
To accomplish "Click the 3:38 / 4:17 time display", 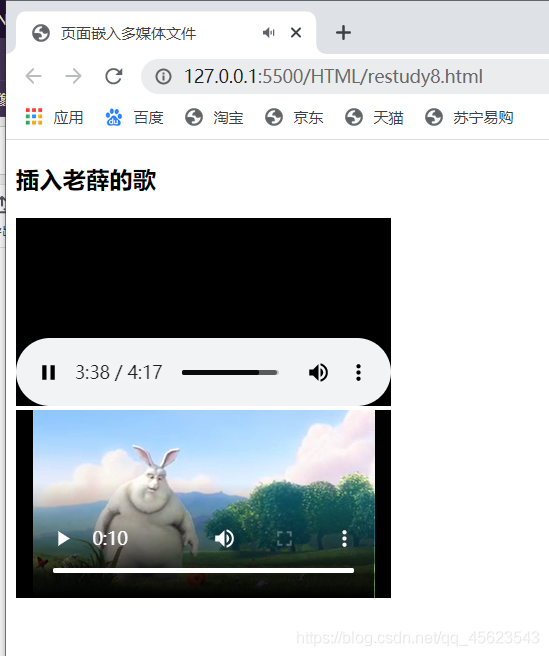I will (118, 372).
